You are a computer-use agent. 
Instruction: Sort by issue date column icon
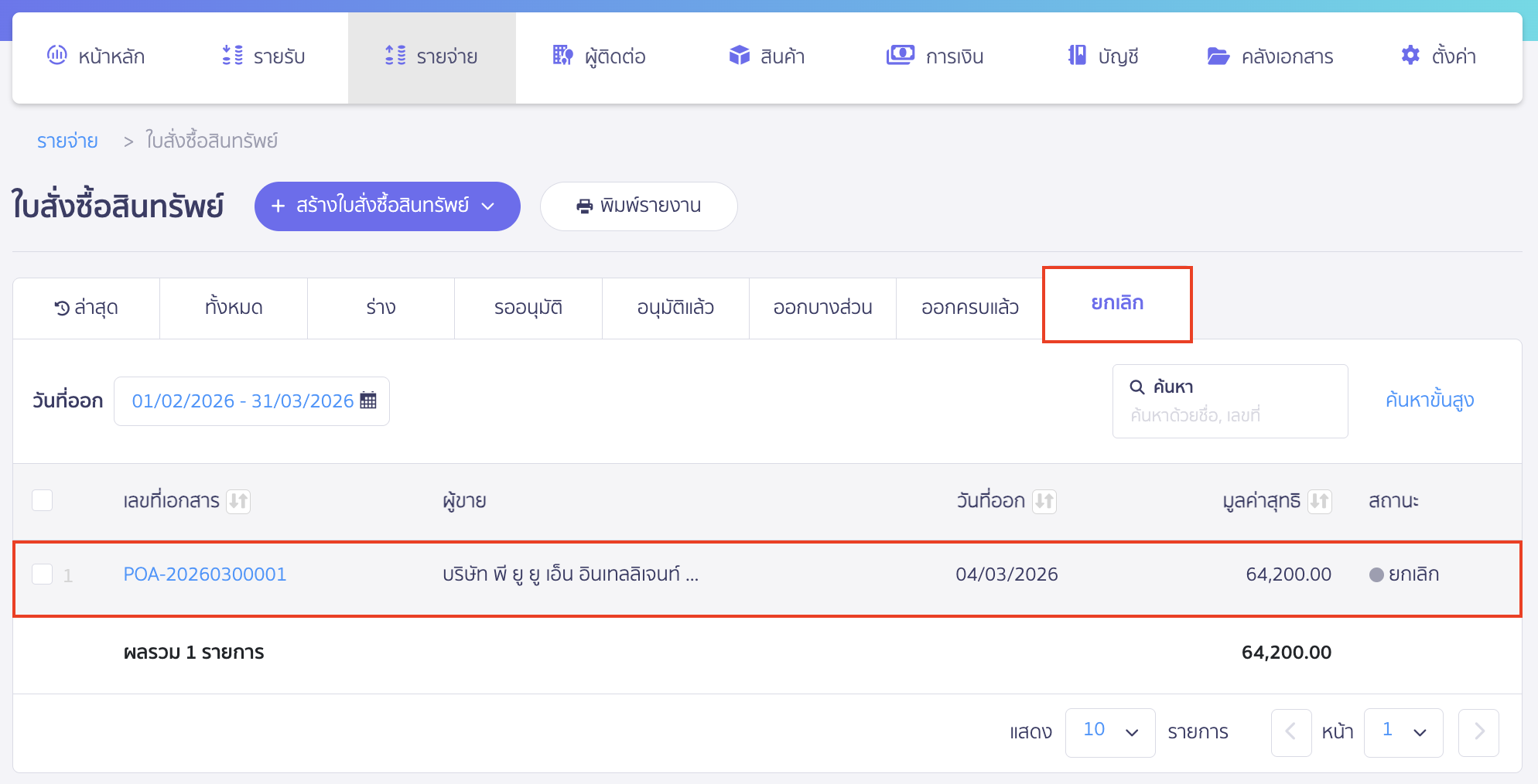[x=1044, y=501]
